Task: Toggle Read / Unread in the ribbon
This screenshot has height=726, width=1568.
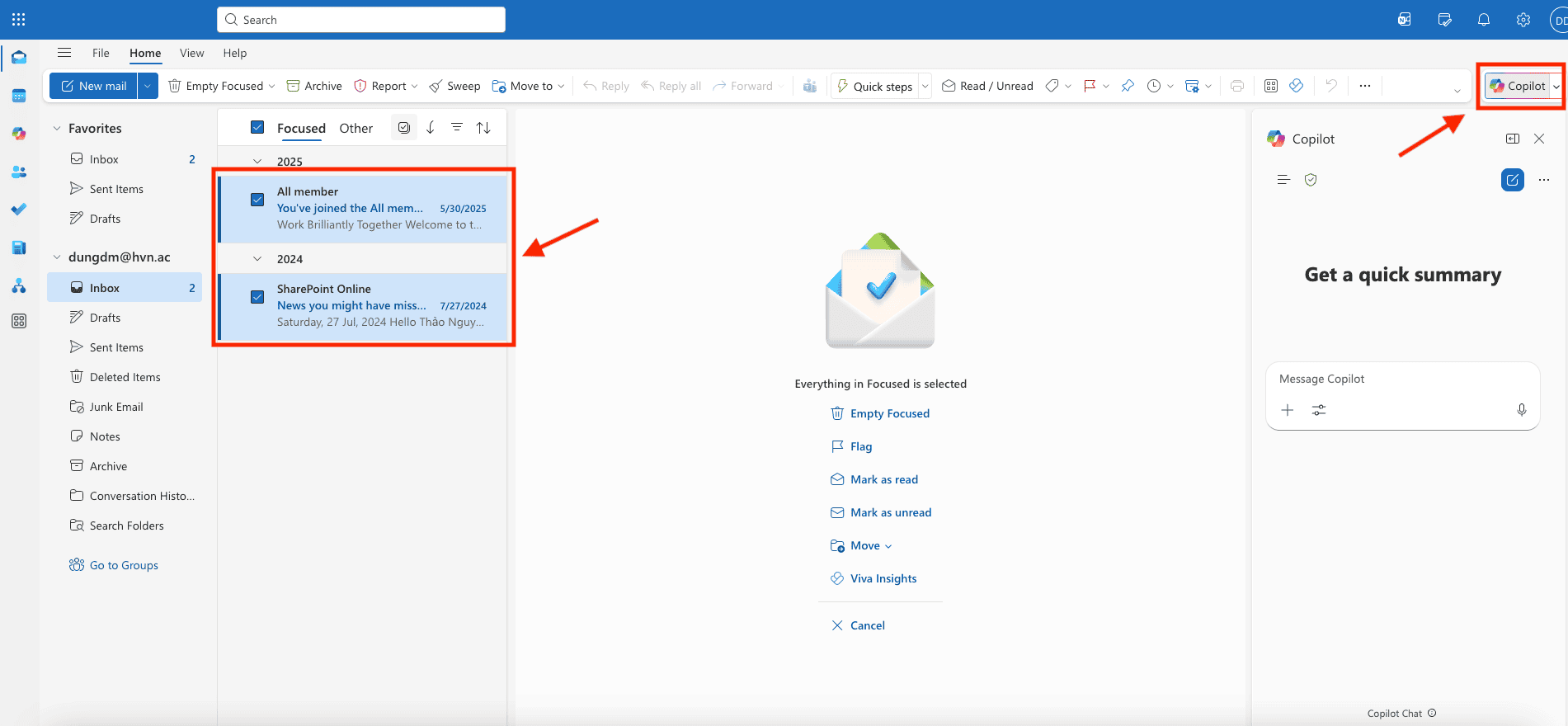Action: tap(987, 86)
